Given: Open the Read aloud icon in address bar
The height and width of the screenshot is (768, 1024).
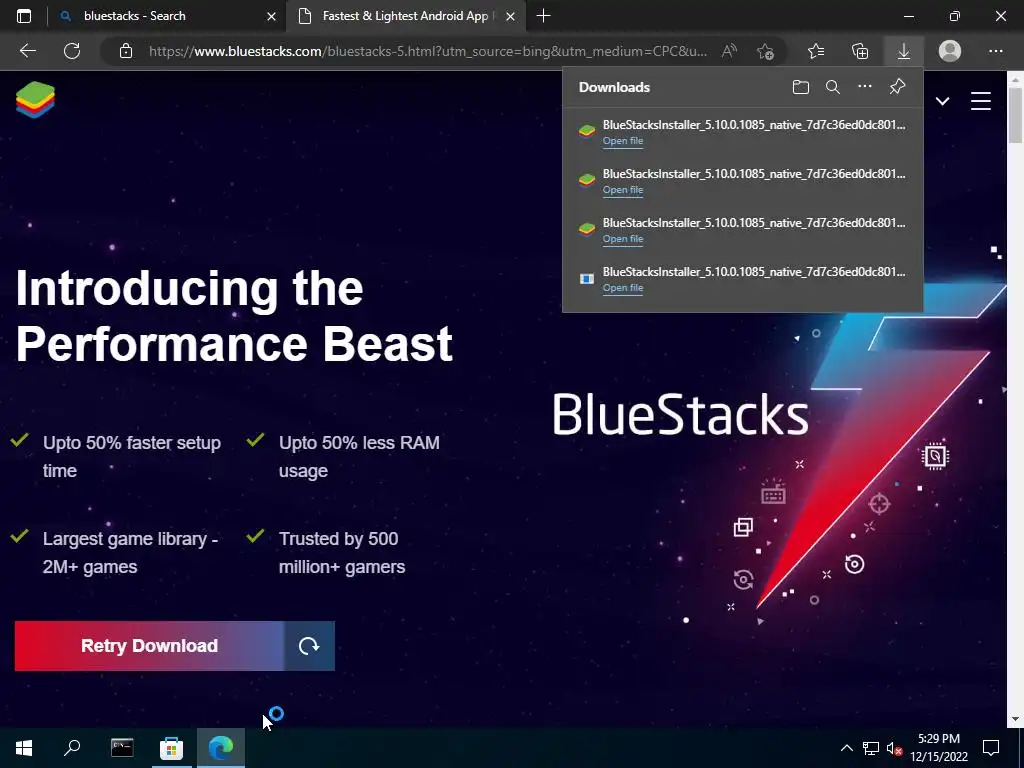Looking at the screenshot, I should click(x=729, y=51).
